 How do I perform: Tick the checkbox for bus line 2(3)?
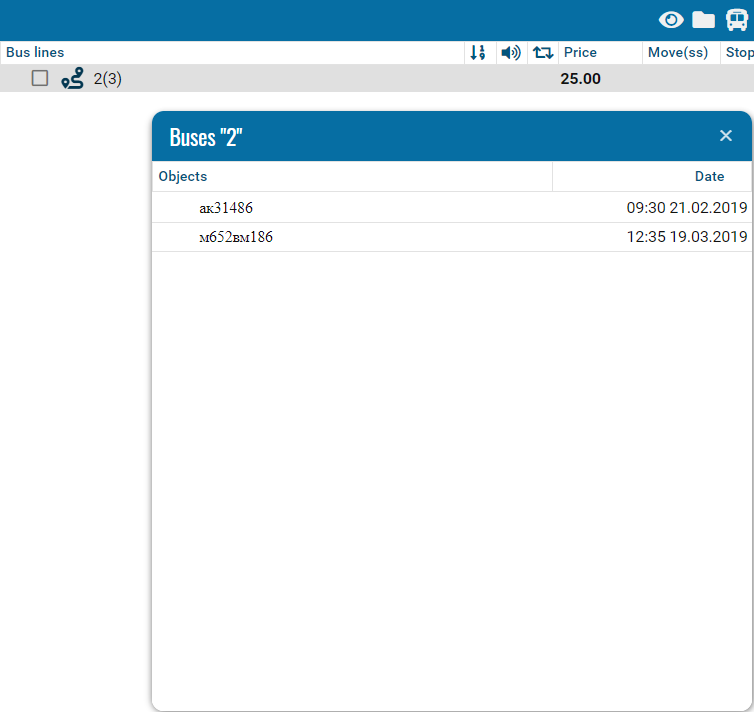(40, 78)
